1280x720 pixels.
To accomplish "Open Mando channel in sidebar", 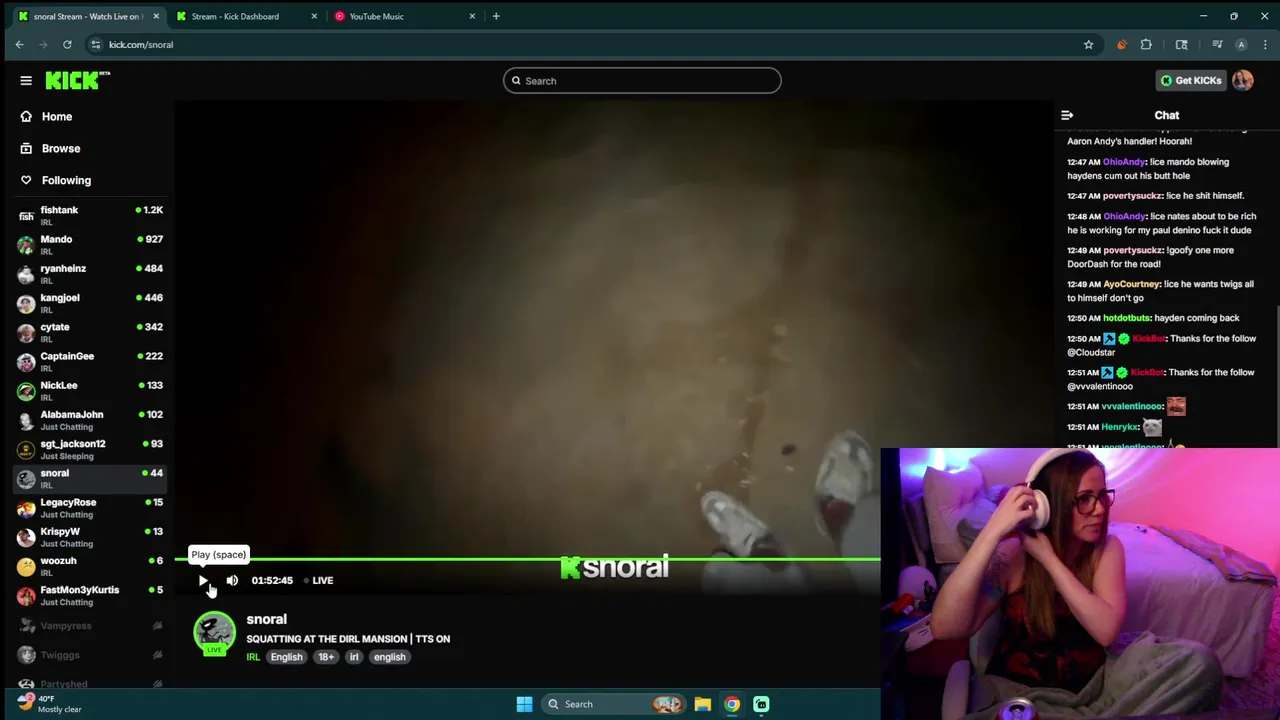I will pos(90,244).
